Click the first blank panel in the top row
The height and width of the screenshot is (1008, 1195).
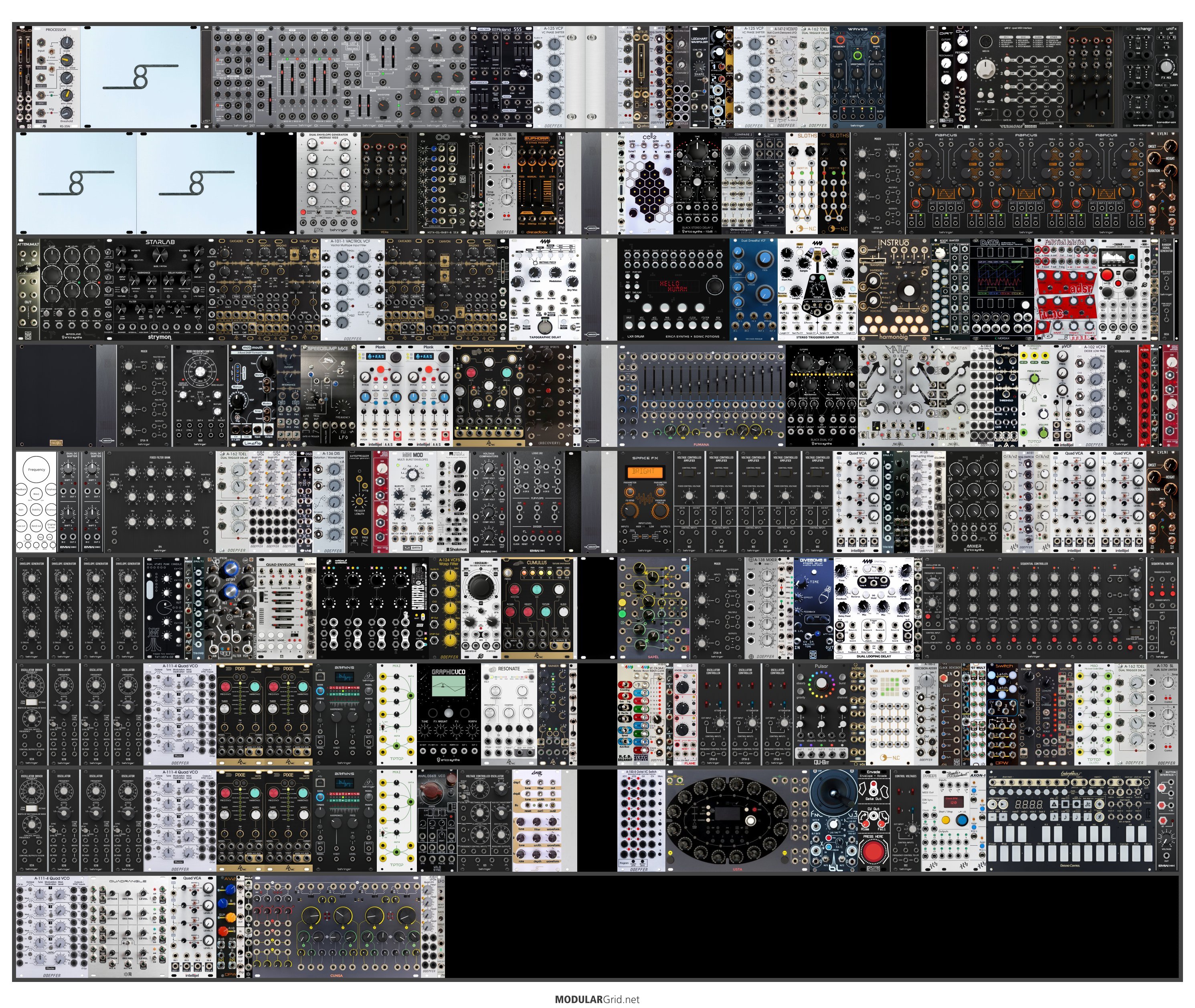point(140,77)
